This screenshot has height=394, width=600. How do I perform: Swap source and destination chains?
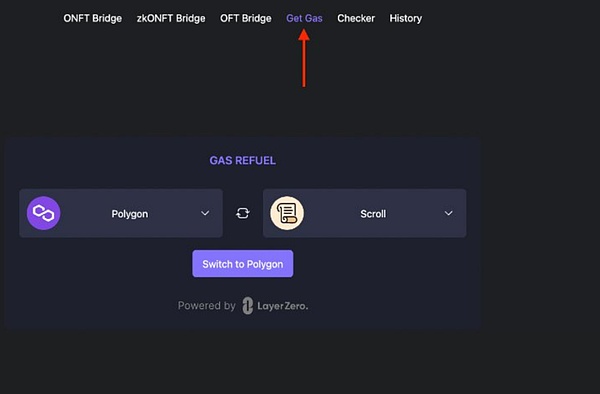pyautogui.click(x=243, y=213)
